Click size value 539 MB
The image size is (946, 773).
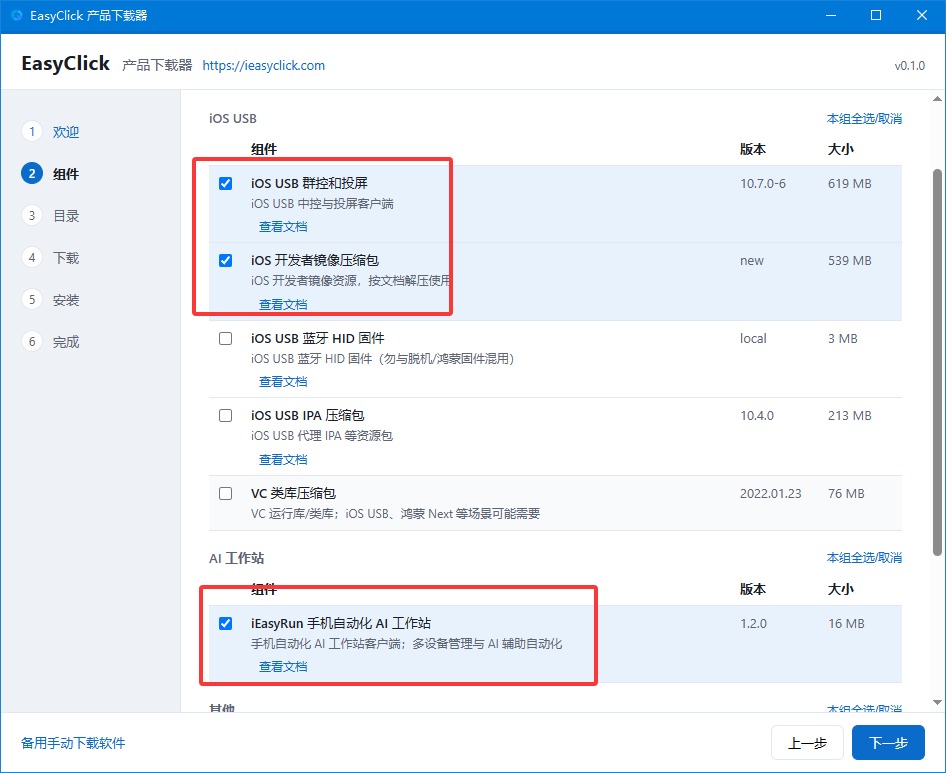(x=849, y=261)
